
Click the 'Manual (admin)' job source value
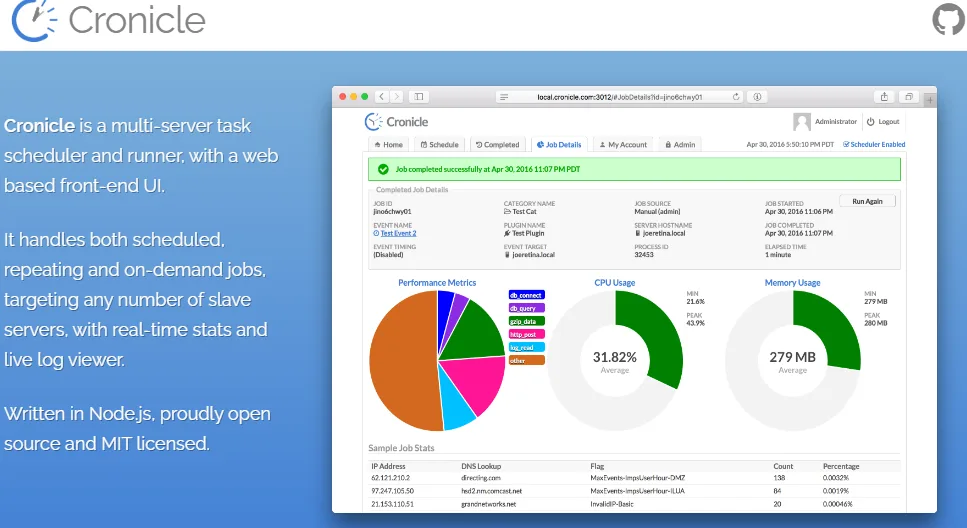pos(657,212)
